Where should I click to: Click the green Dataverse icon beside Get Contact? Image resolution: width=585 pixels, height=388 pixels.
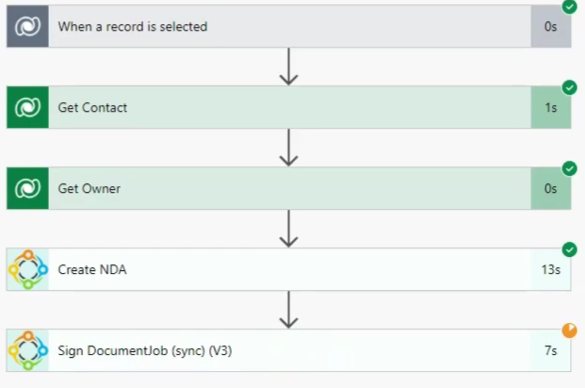[x=28, y=107]
